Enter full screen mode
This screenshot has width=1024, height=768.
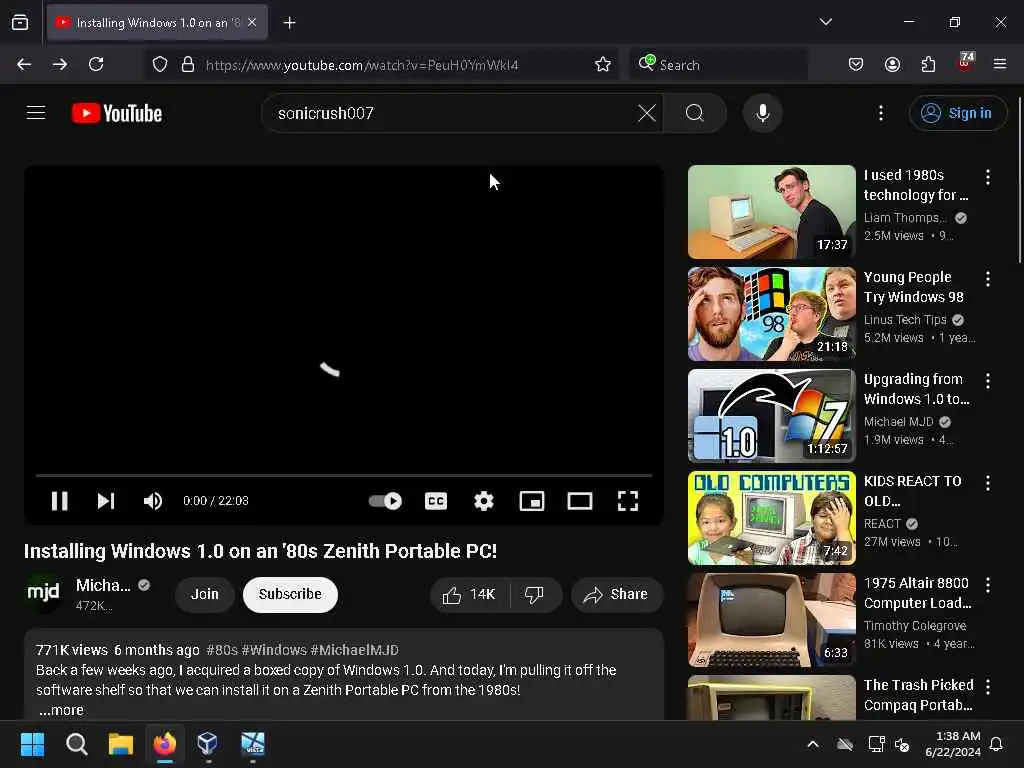click(x=628, y=501)
